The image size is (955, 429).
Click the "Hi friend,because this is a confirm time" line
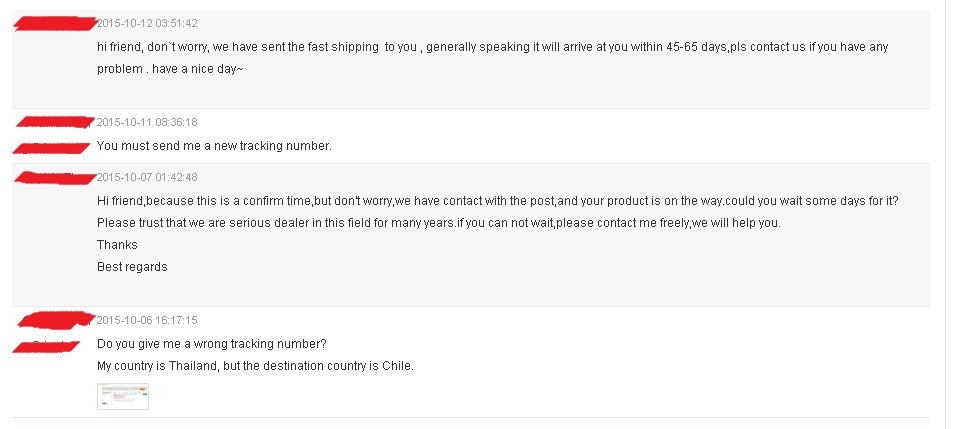[497, 201]
